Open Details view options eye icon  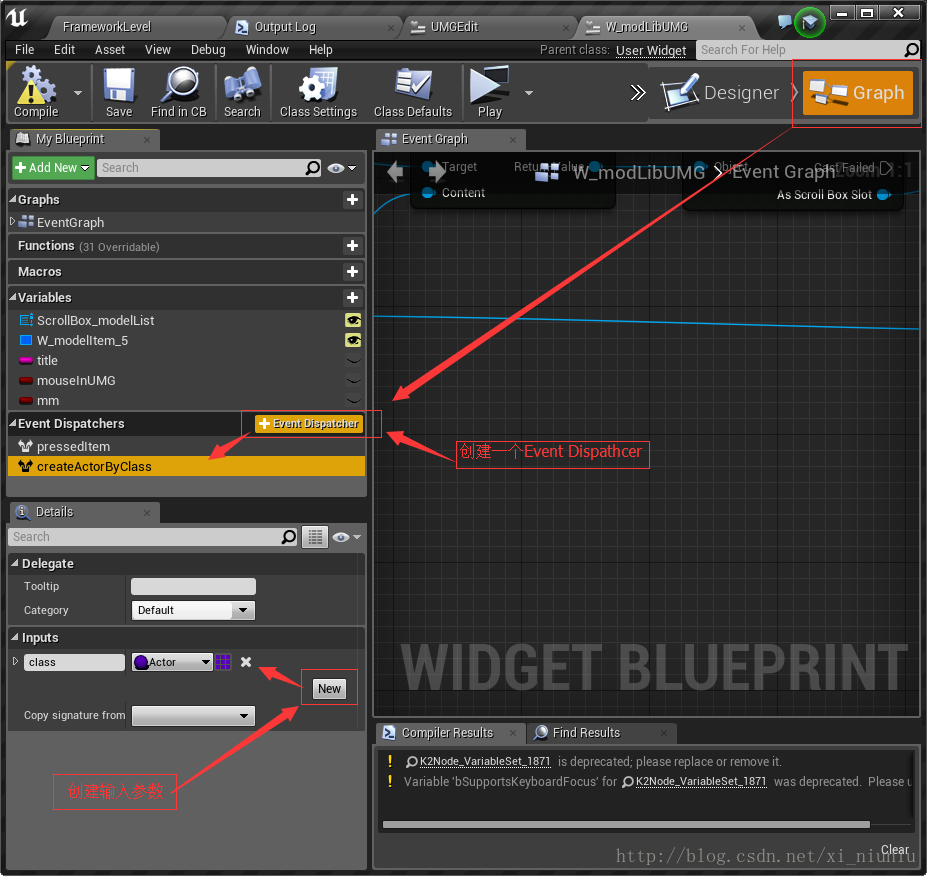click(346, 537)
